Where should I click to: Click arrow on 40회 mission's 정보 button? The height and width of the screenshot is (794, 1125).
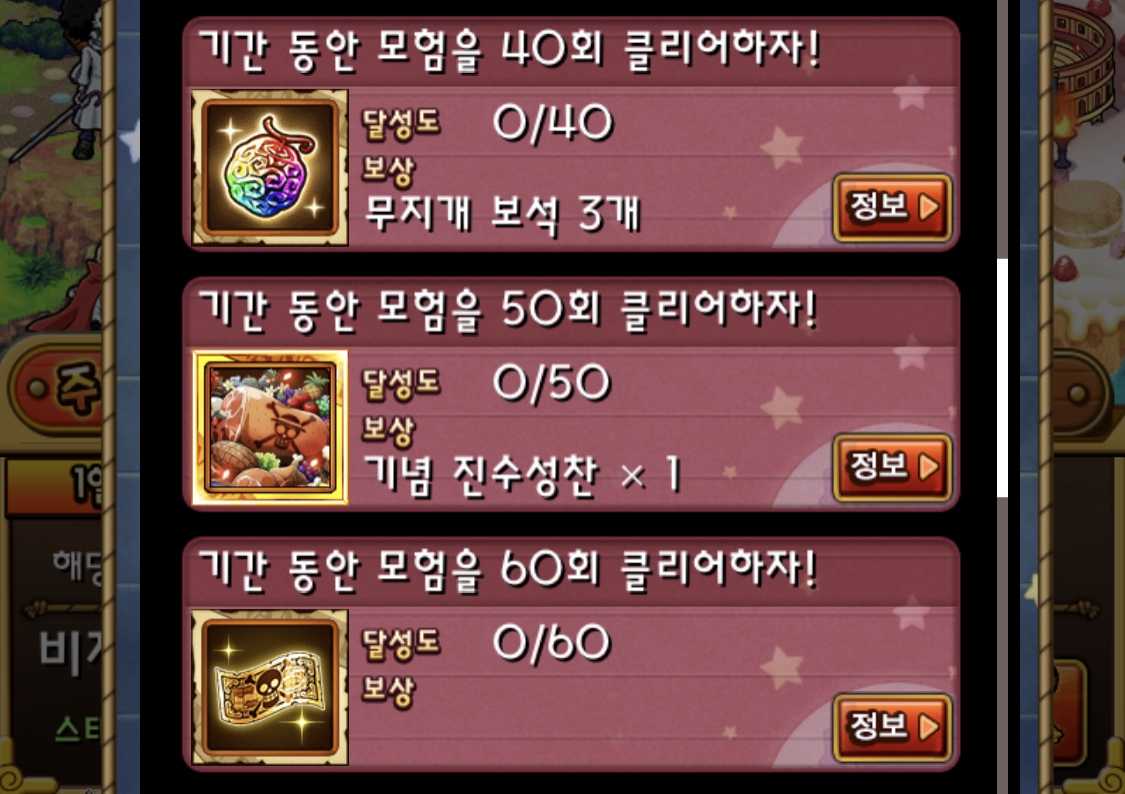928,207
